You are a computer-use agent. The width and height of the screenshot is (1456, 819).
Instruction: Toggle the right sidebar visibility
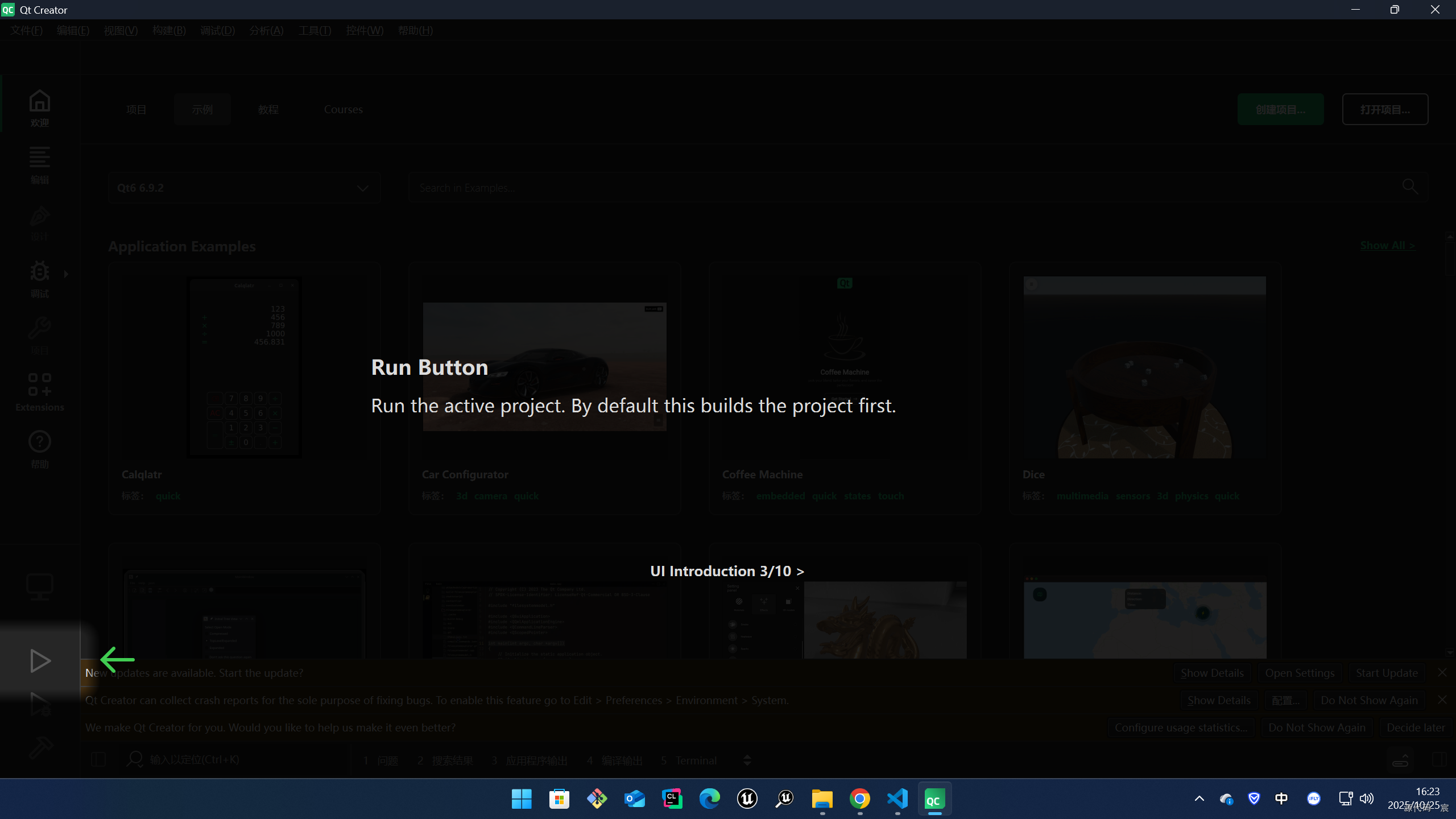click(x=1439, y=760)
